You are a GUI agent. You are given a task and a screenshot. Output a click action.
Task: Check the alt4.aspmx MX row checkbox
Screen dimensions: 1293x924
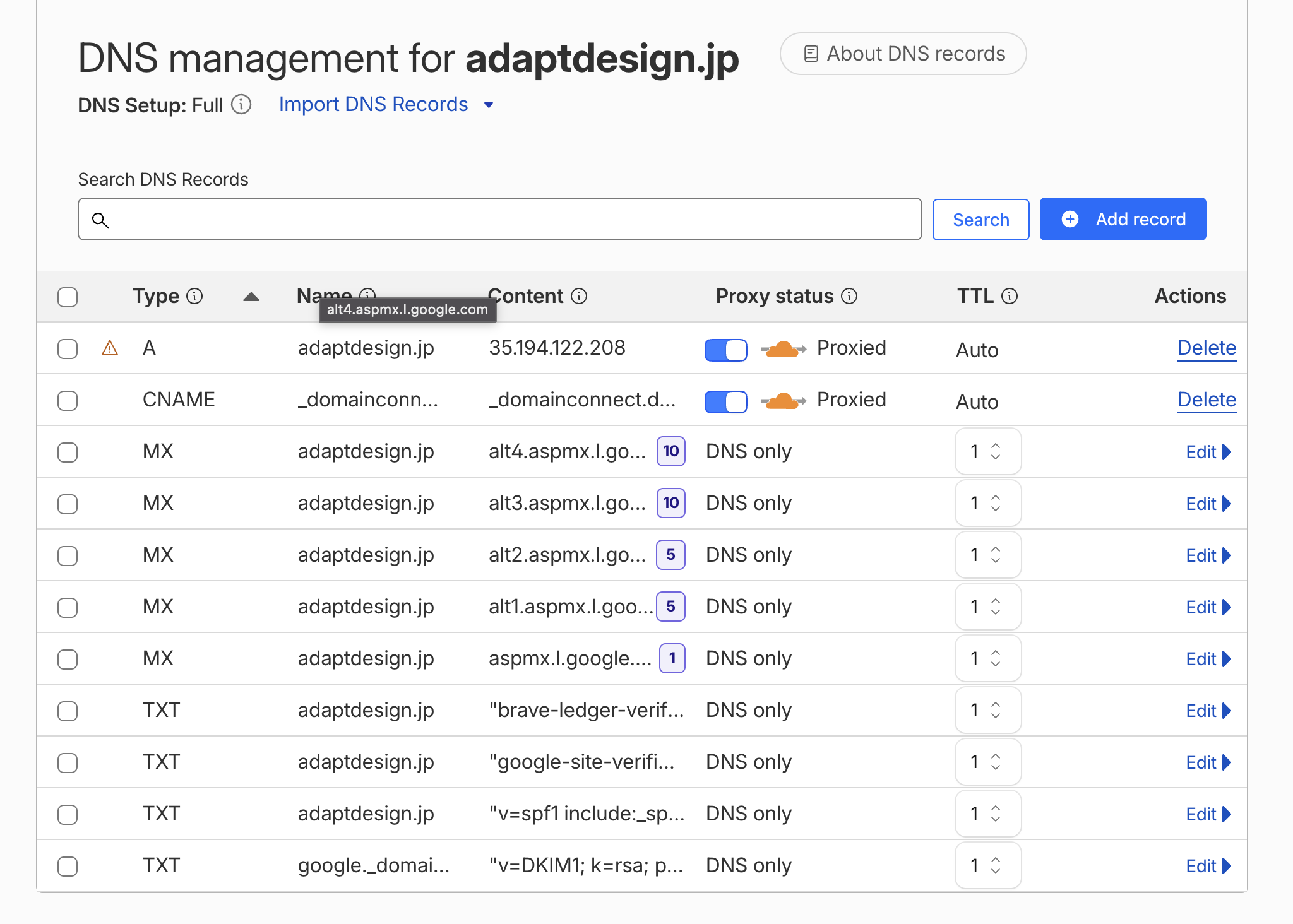pos(68,453)
